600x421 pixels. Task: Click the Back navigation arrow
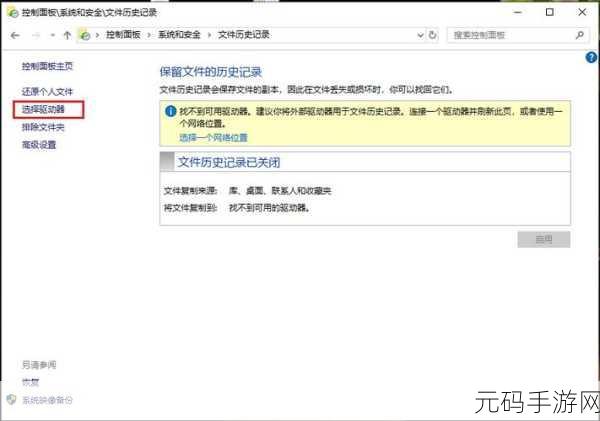pyautogui.click(x=15, y=35)
